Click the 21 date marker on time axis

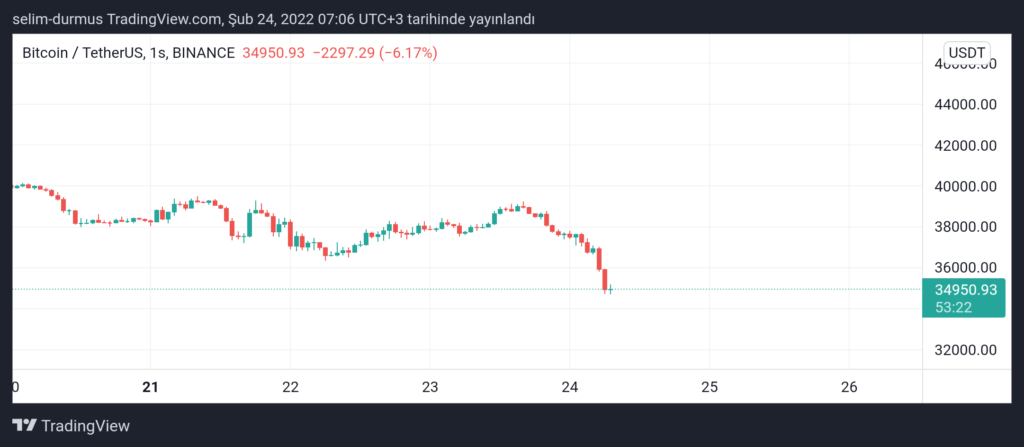(151, 387)
